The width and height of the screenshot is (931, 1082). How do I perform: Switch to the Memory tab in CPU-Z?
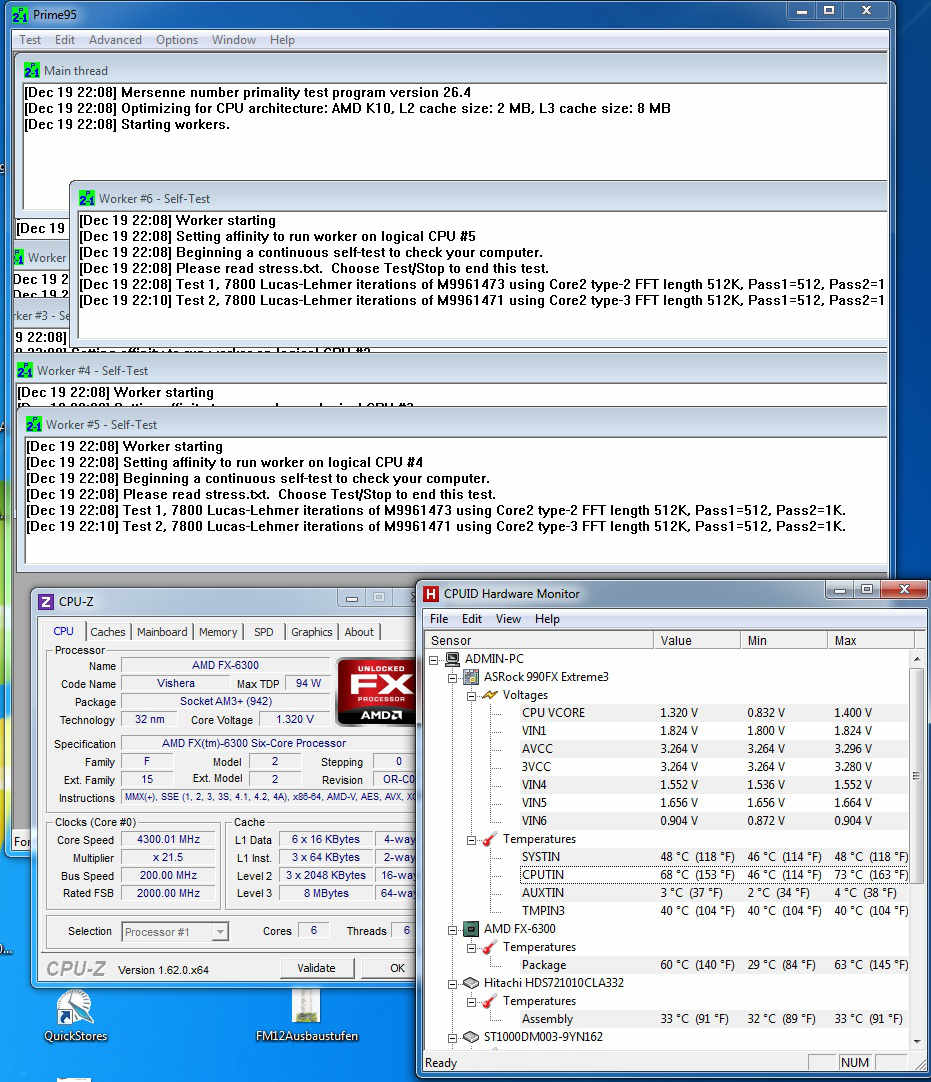(x=218, y=631)
